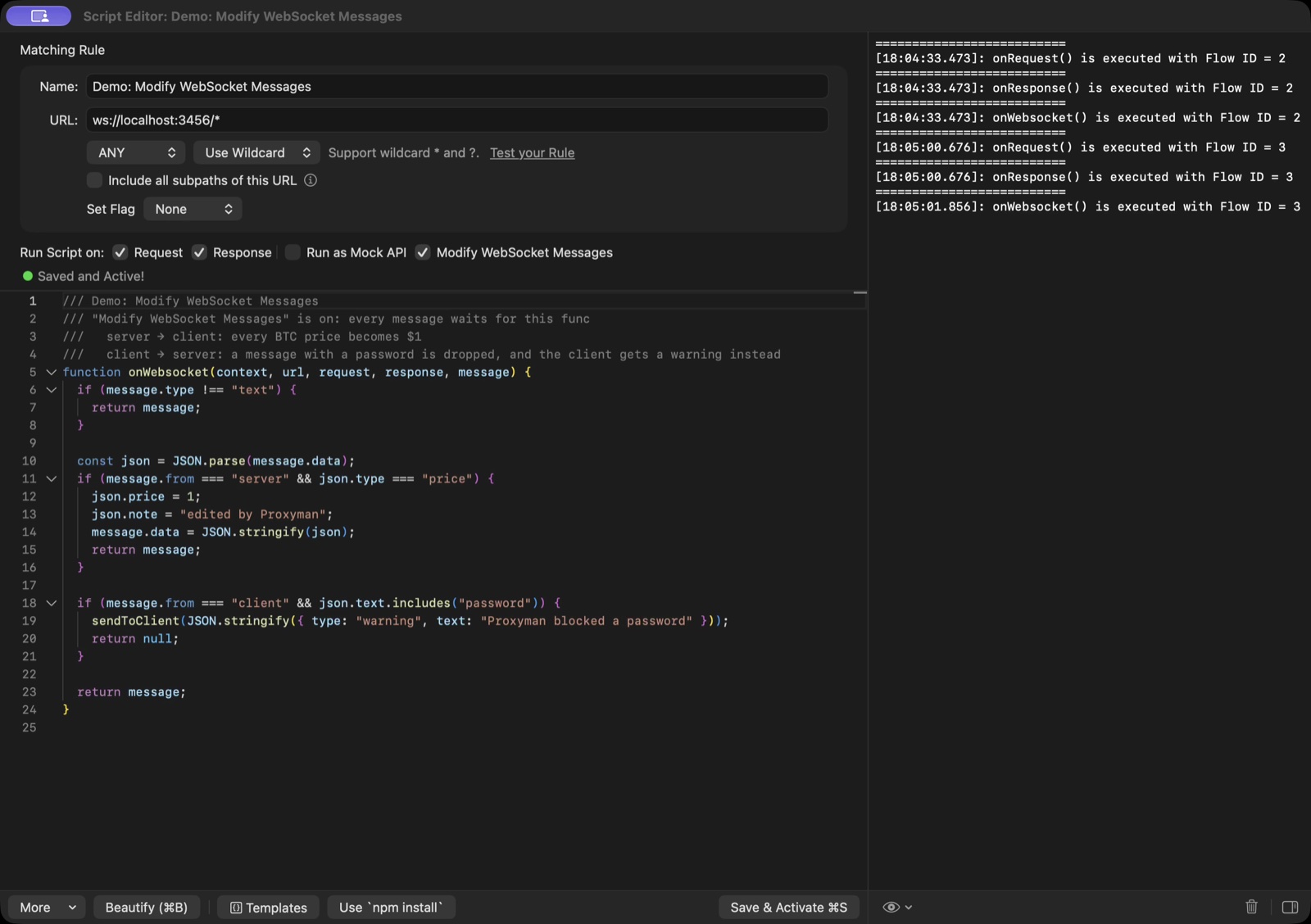The image size is (1311, 924).
Task: Enable Run as Mock API checkbox
Action: 293,252
